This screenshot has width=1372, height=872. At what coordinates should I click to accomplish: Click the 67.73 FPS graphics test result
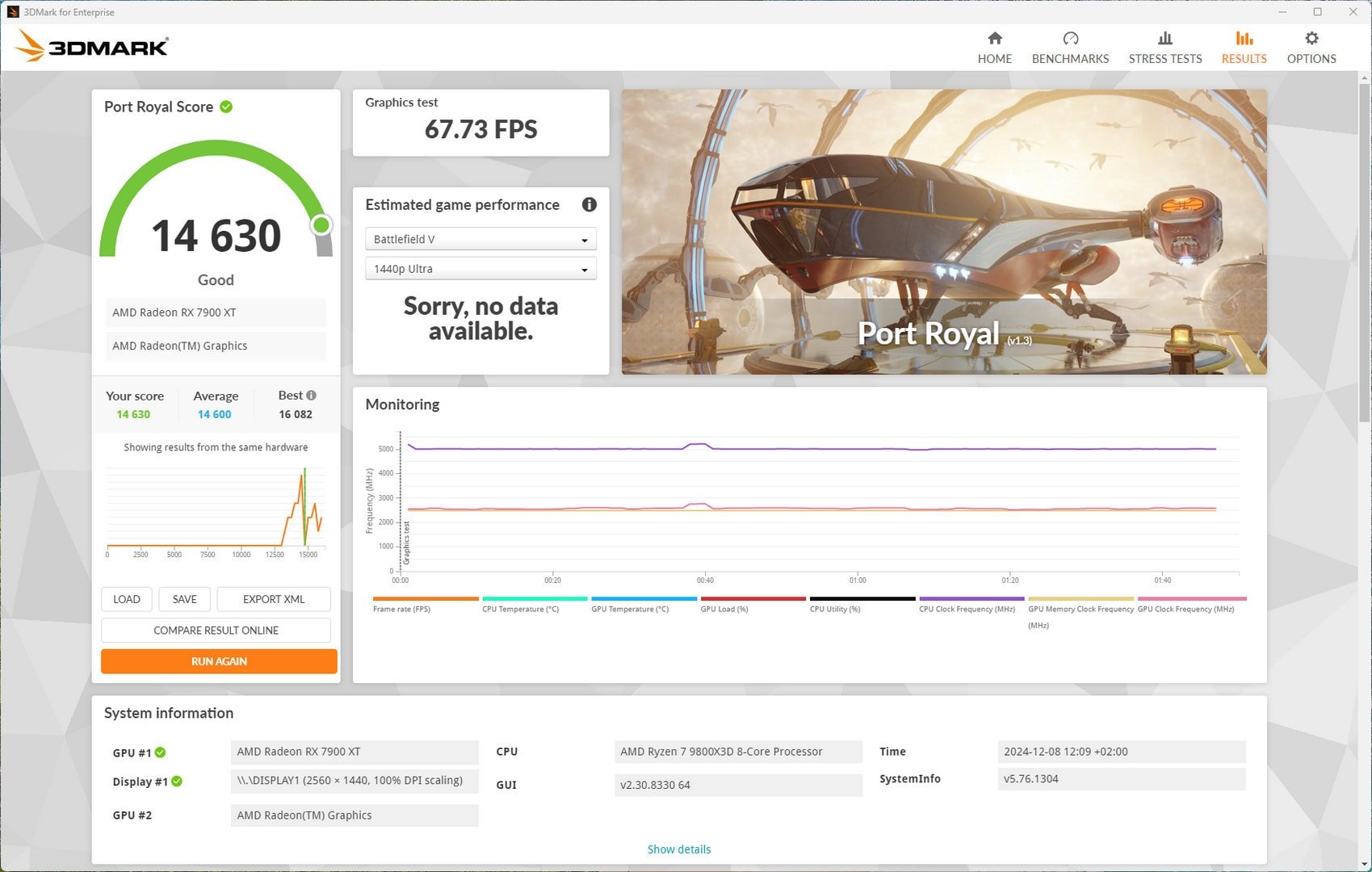pos(480,129)
